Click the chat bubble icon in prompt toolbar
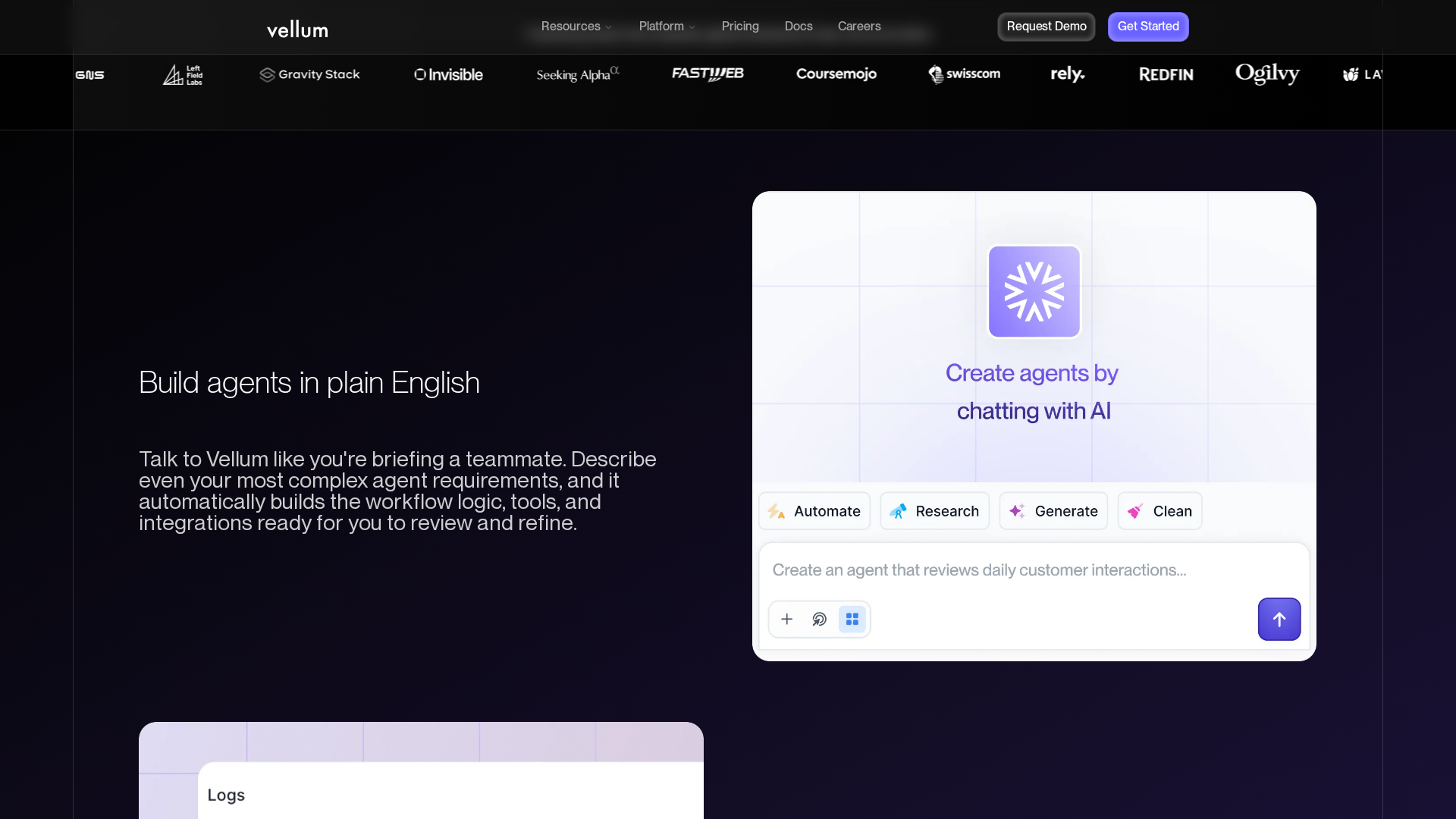This screenshot has width=1456, height=819. (819, 620)
